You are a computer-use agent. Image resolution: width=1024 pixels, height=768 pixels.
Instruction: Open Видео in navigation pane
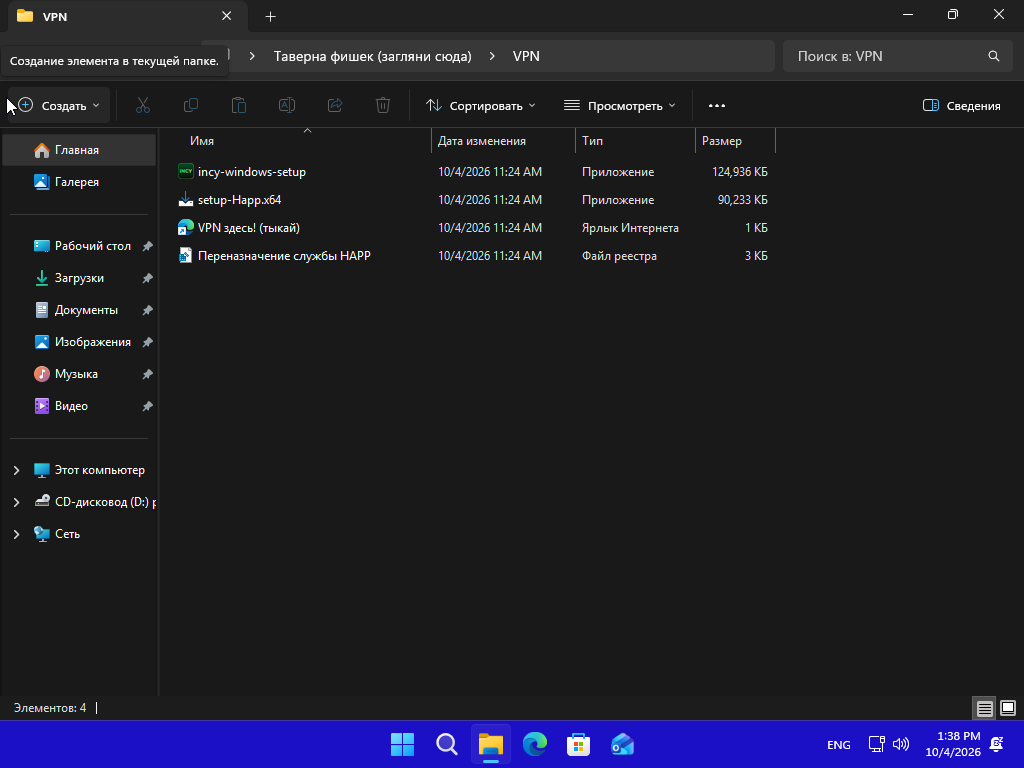(x=80, y=406)
